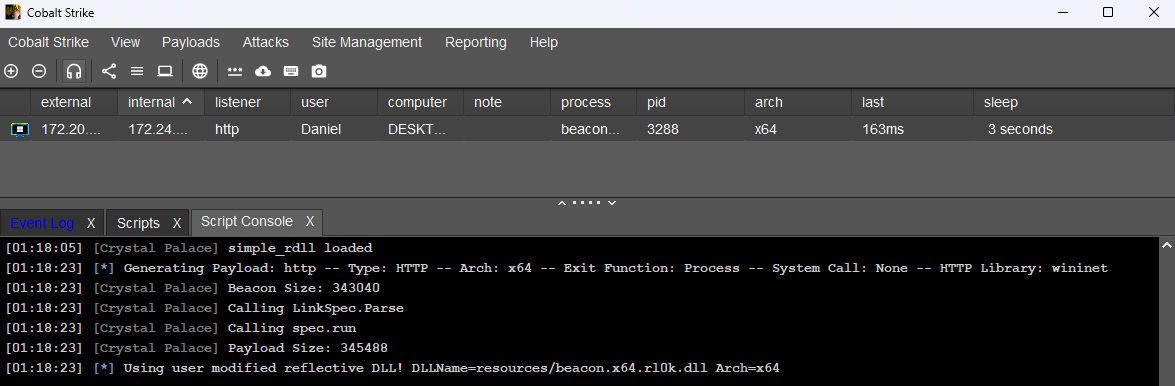Switch to the session table list icon

[x=136, y=71]
